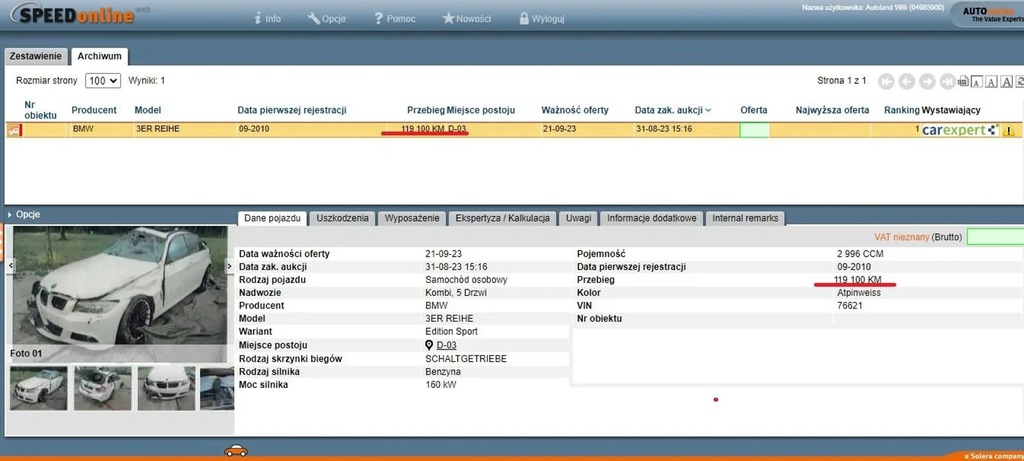Open Opcje in the top toolbar
This screenshot has width=1024, height=461.
(330, 18)
